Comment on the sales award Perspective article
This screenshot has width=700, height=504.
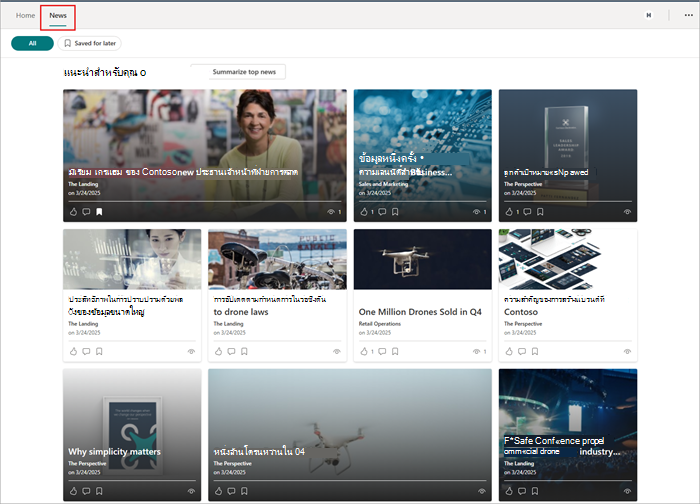click(527, 212)
